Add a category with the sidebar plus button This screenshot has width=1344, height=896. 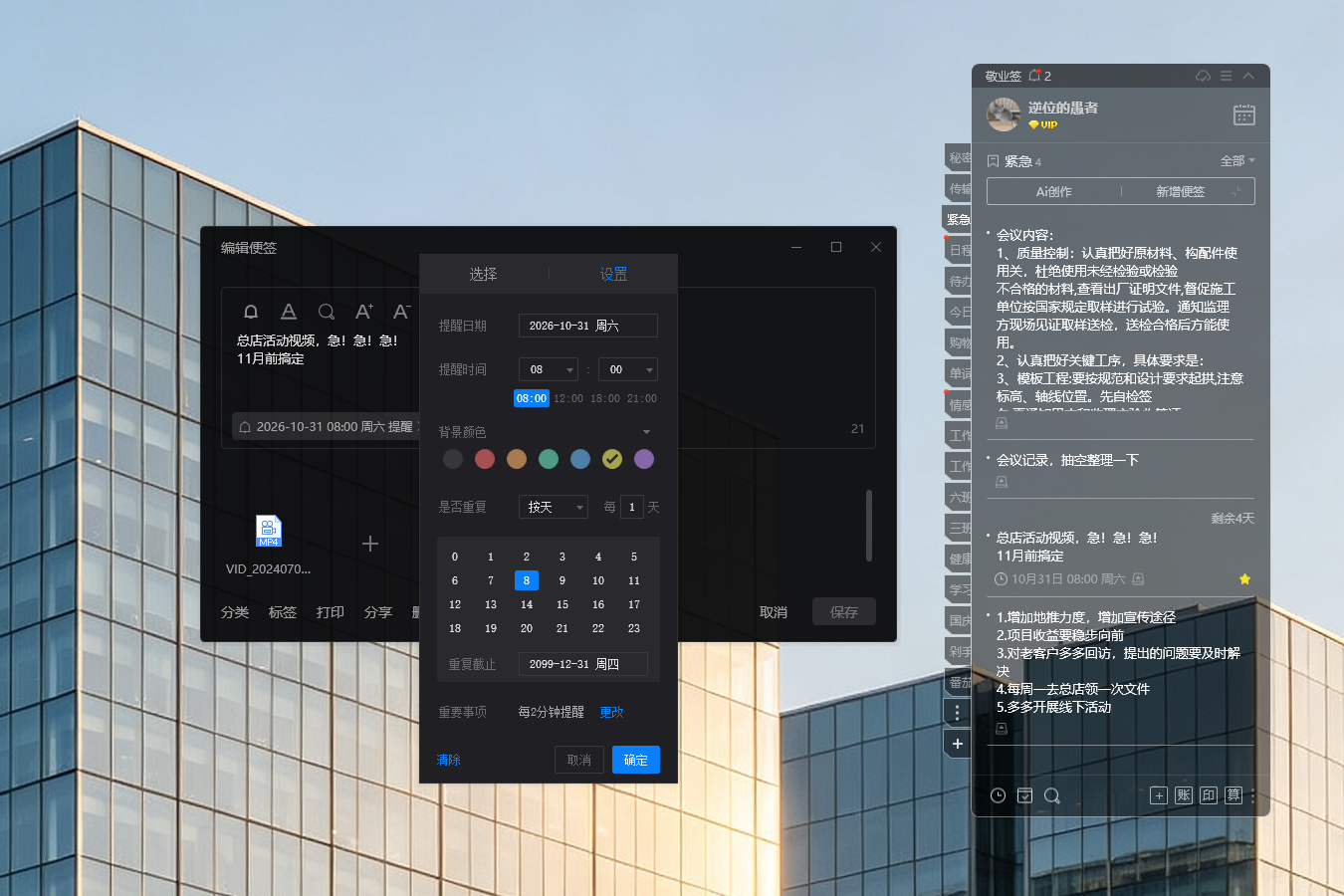[957, 744]
